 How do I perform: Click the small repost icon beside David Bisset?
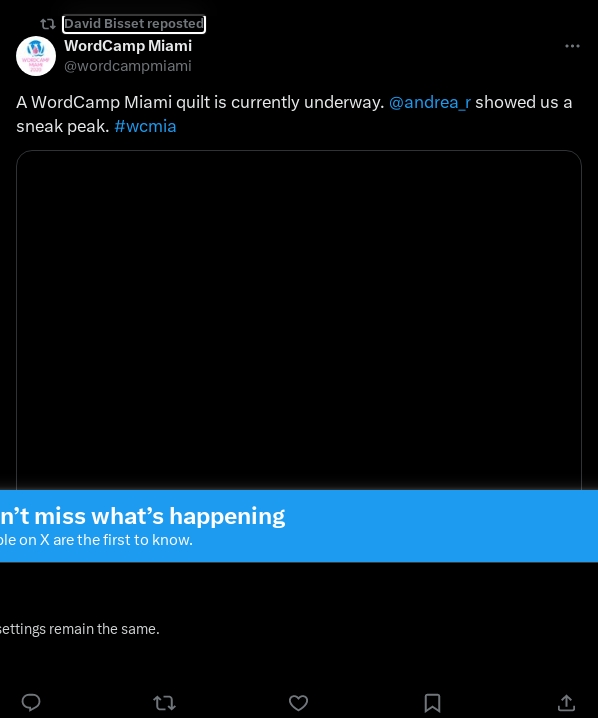pos(48,24)
